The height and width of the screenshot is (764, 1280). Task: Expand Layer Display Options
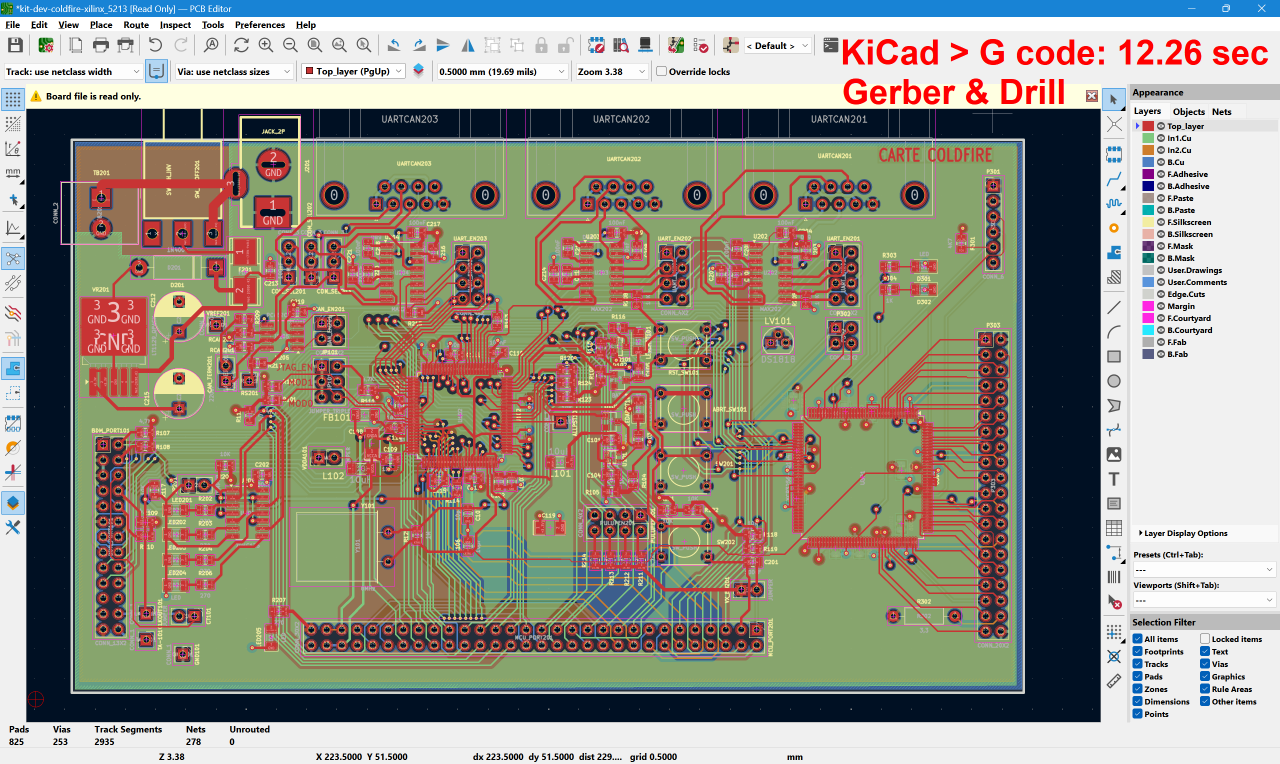(1185, 533)
